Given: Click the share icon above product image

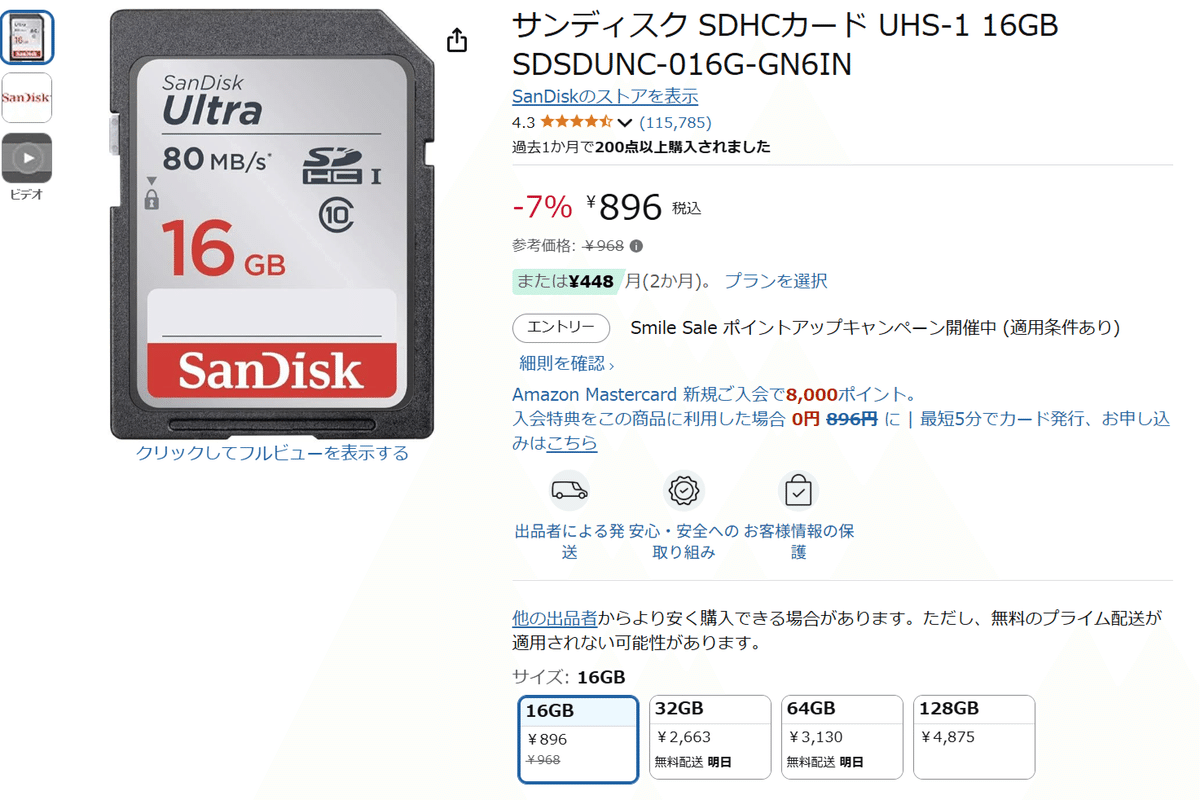Looking at the screenshot, I should point(457,40).
